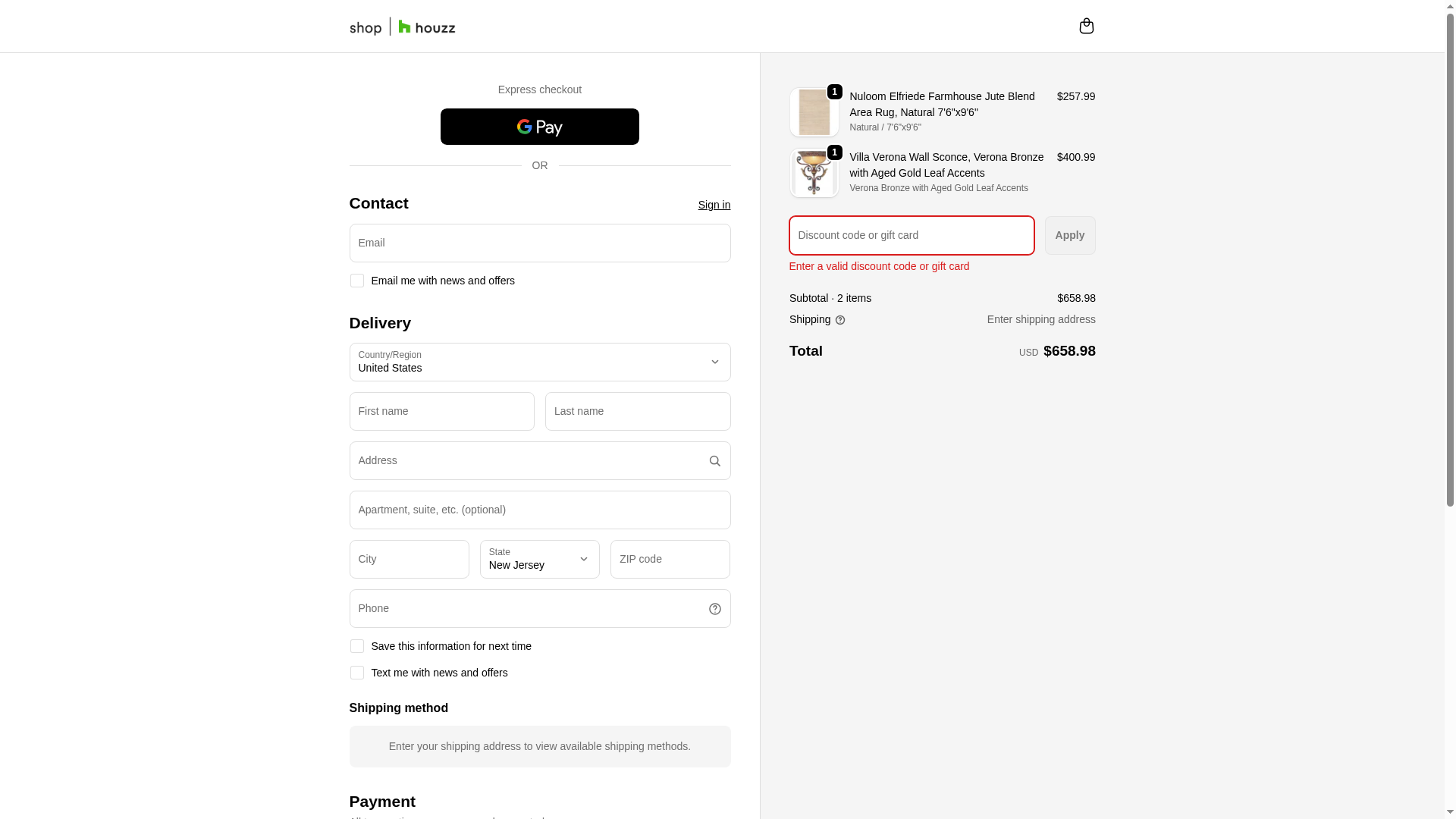Click the Houzz shop logo
Viewport: 1456px width, 819px height.
402,27
